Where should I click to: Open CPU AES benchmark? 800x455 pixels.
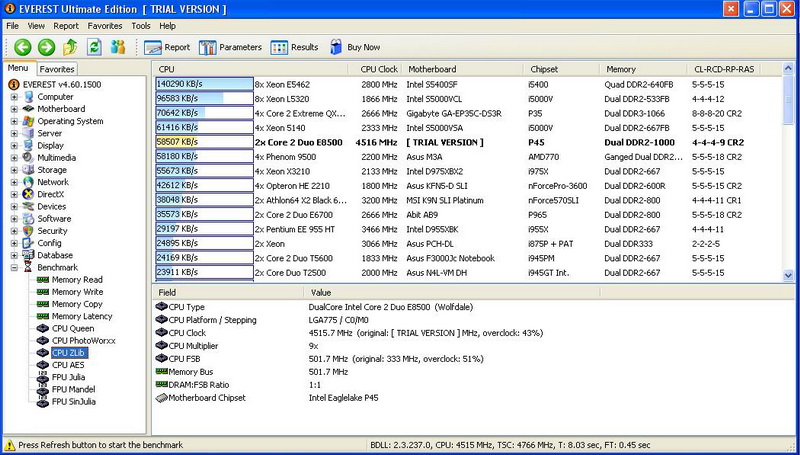tap(68, 365)
